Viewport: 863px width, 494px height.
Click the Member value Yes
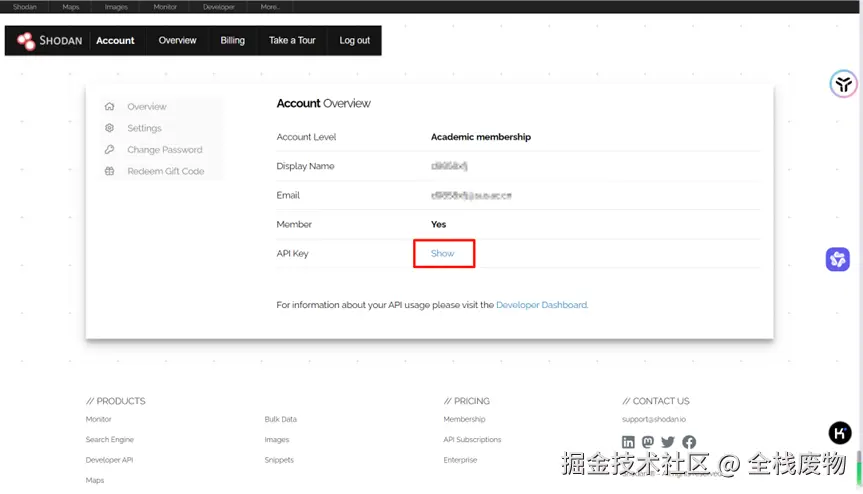point(438,224)
